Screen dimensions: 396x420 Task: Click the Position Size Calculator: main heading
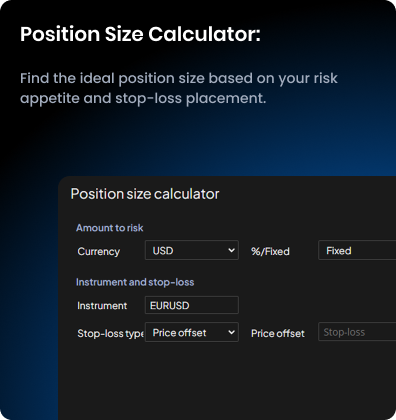click(140, 34)
